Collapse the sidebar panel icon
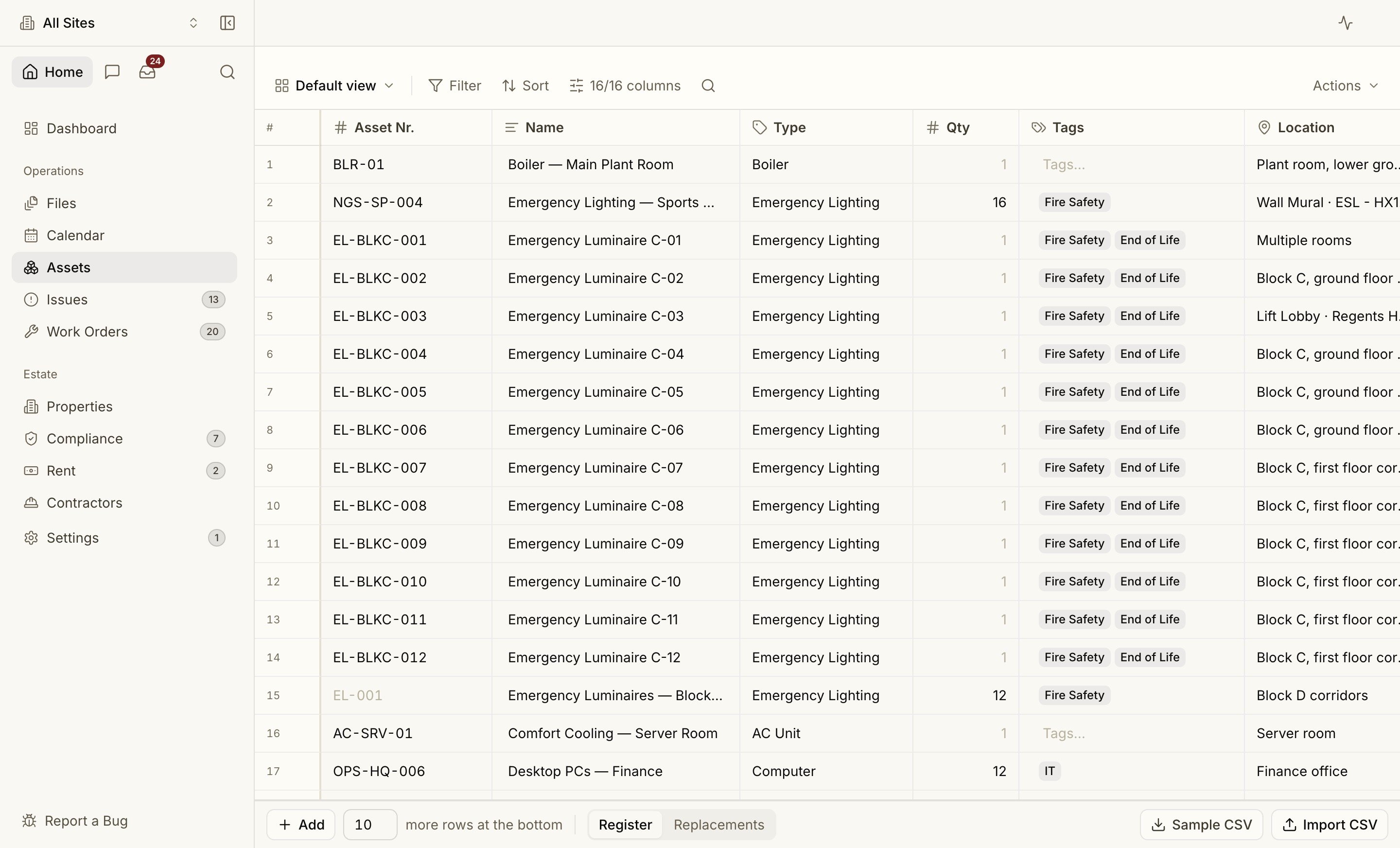The image size is (1400, 848). [x=227, y=23]
